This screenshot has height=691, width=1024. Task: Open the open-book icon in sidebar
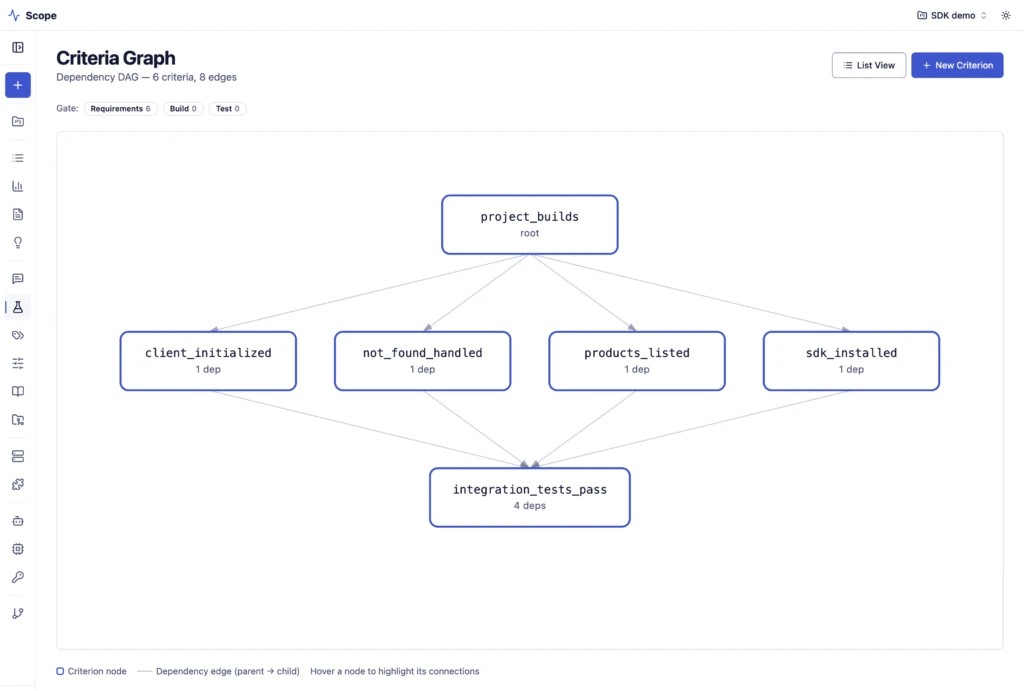[18, 391]
